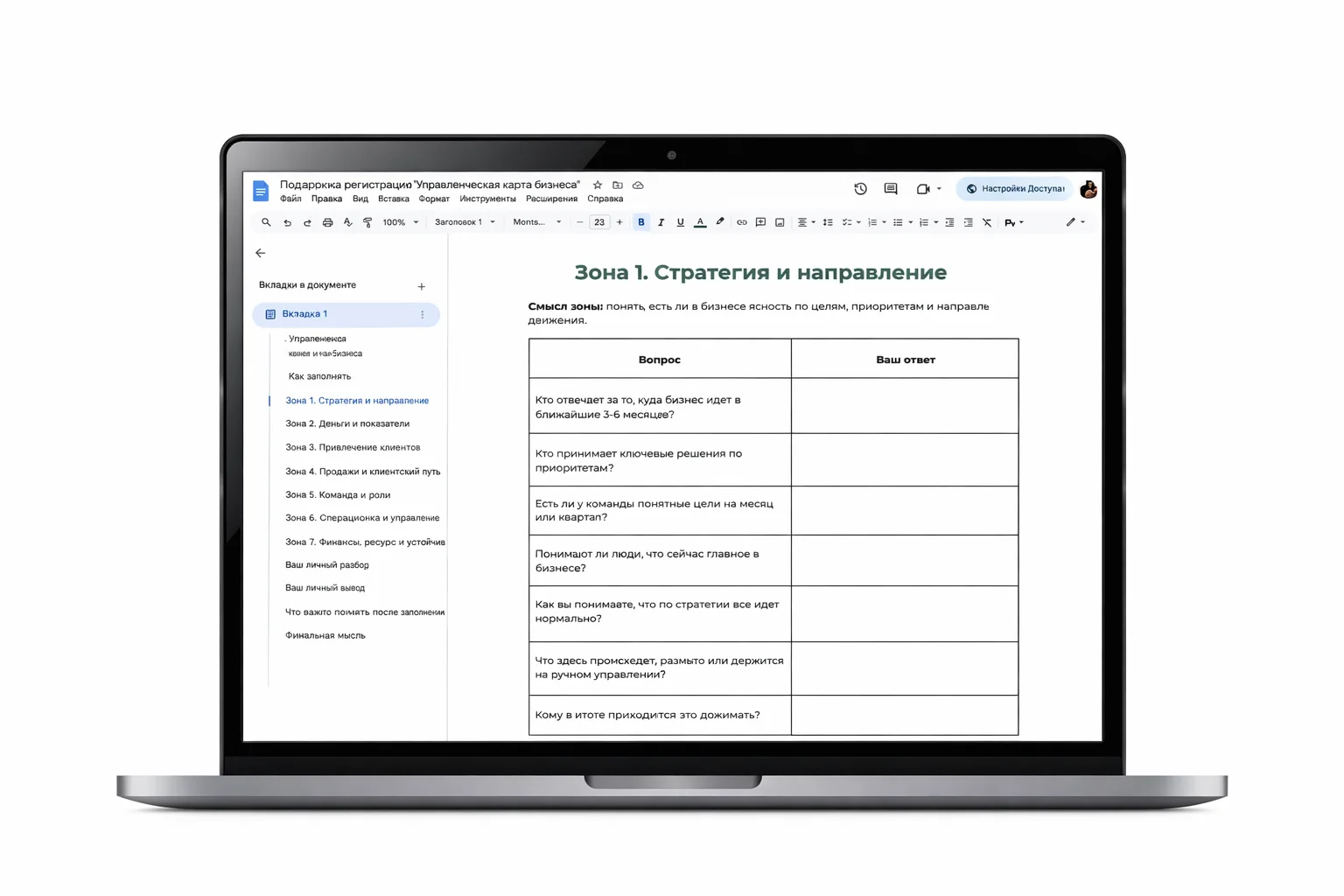Toggle italic formatting
Viewport: 1344px width, 896px height.
point(661,222)
